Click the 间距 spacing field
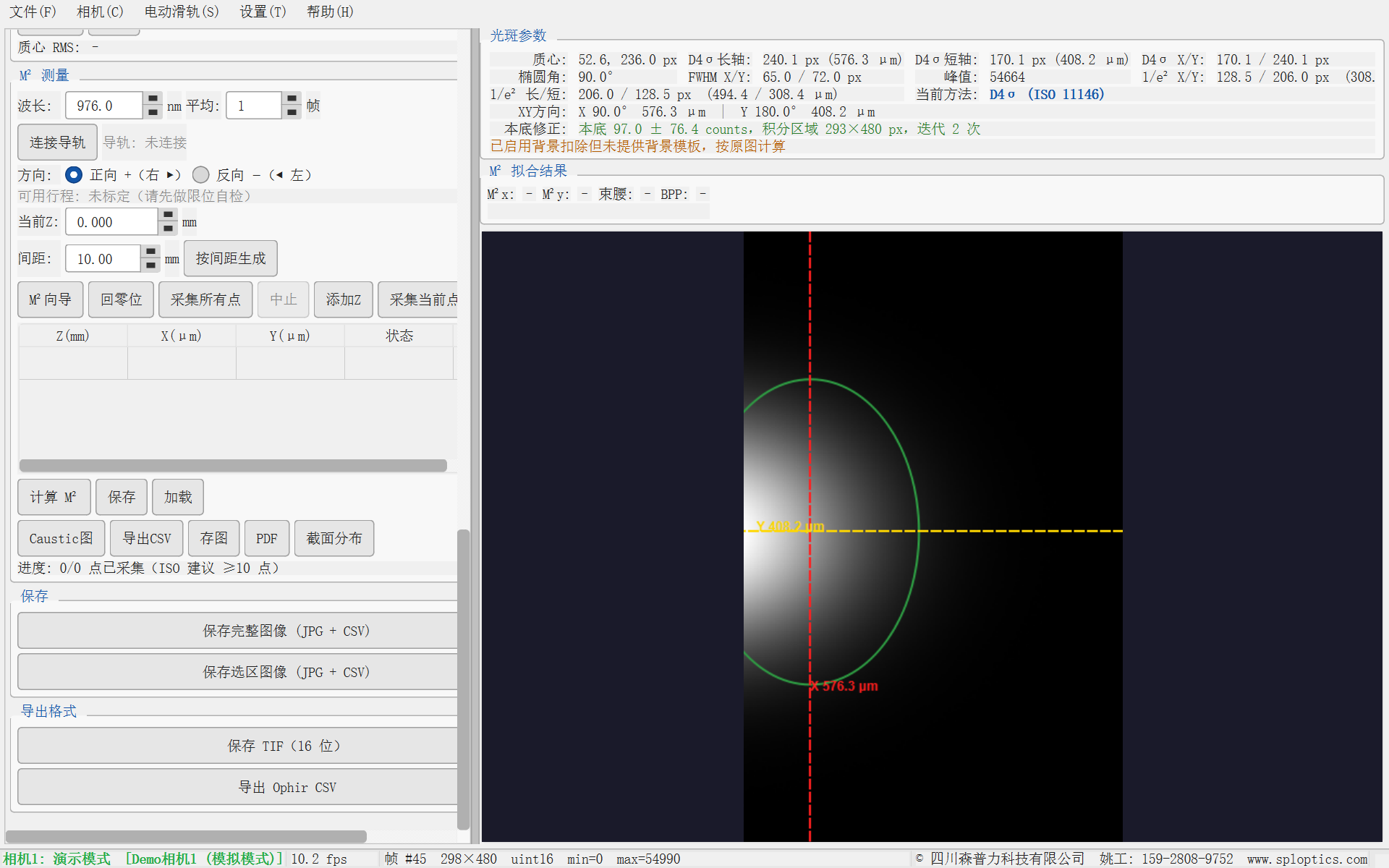1389x868 pixels. point(103,258)
